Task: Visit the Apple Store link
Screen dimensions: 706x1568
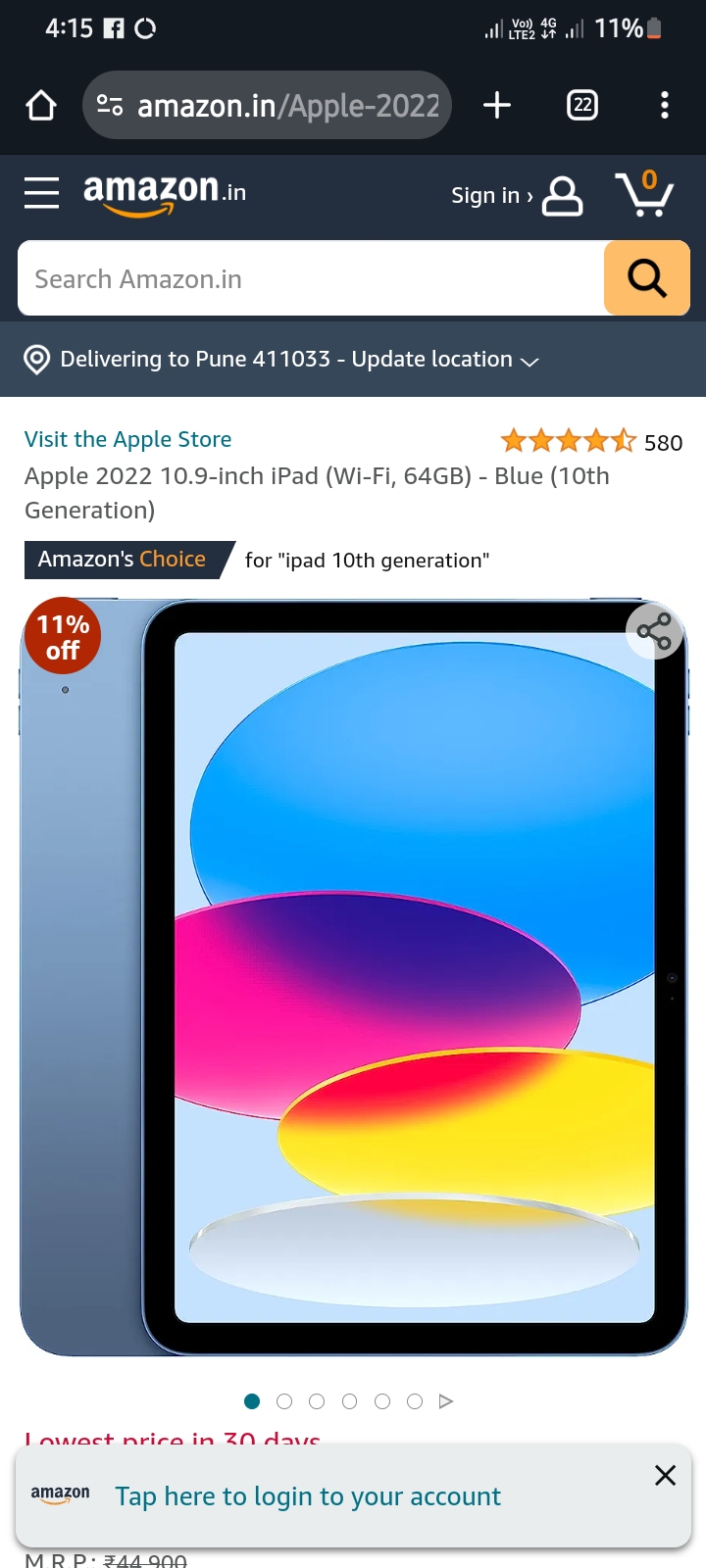Action: tap(128, 439)
